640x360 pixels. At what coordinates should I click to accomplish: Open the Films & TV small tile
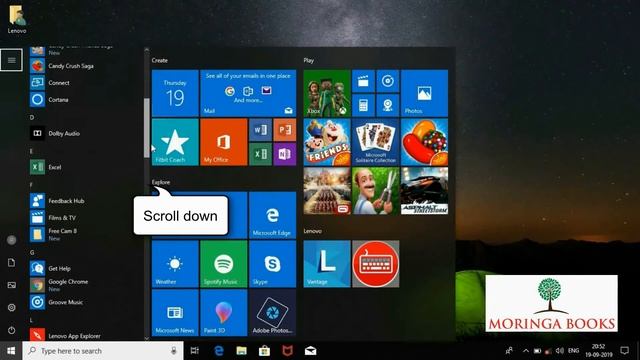(363, 81)
